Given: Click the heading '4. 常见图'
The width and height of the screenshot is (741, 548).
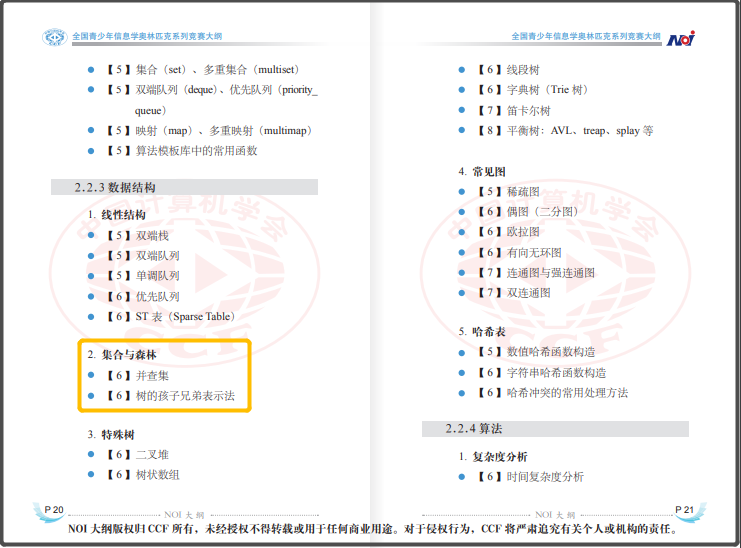Looking at the screenshot, I should (x=482, y=171).
